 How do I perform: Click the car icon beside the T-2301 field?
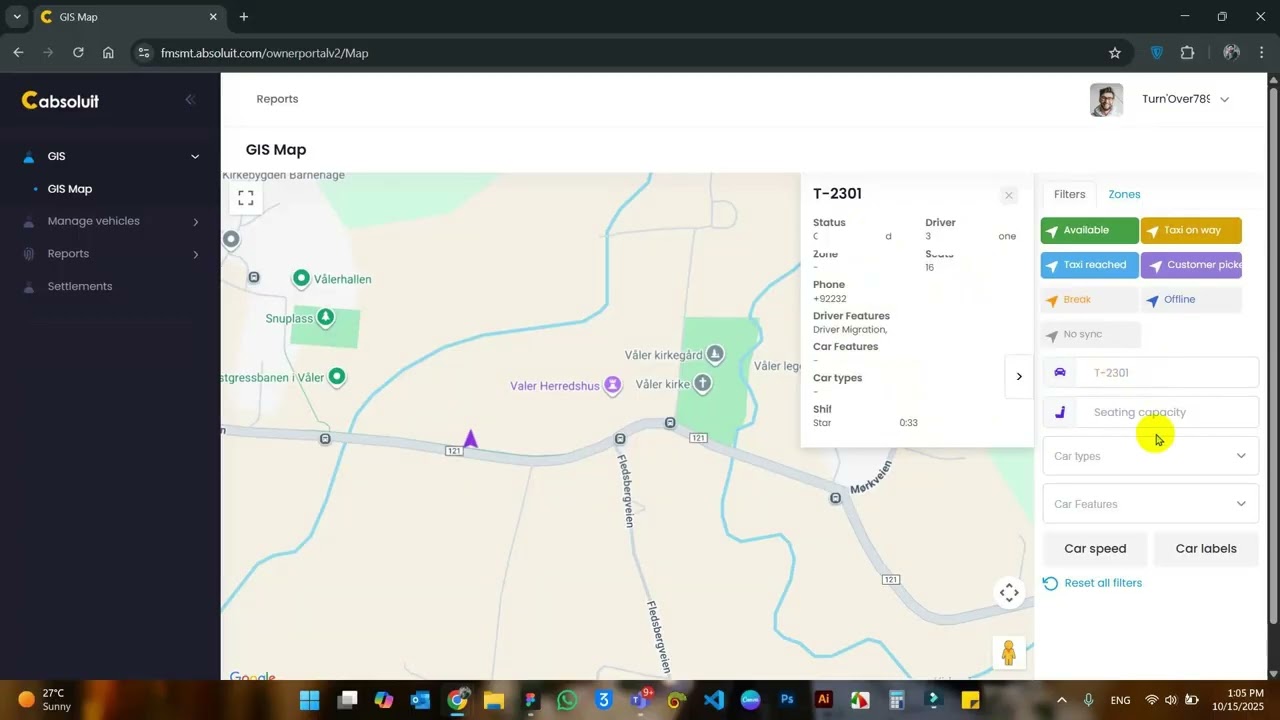(x=1060, y=372)
